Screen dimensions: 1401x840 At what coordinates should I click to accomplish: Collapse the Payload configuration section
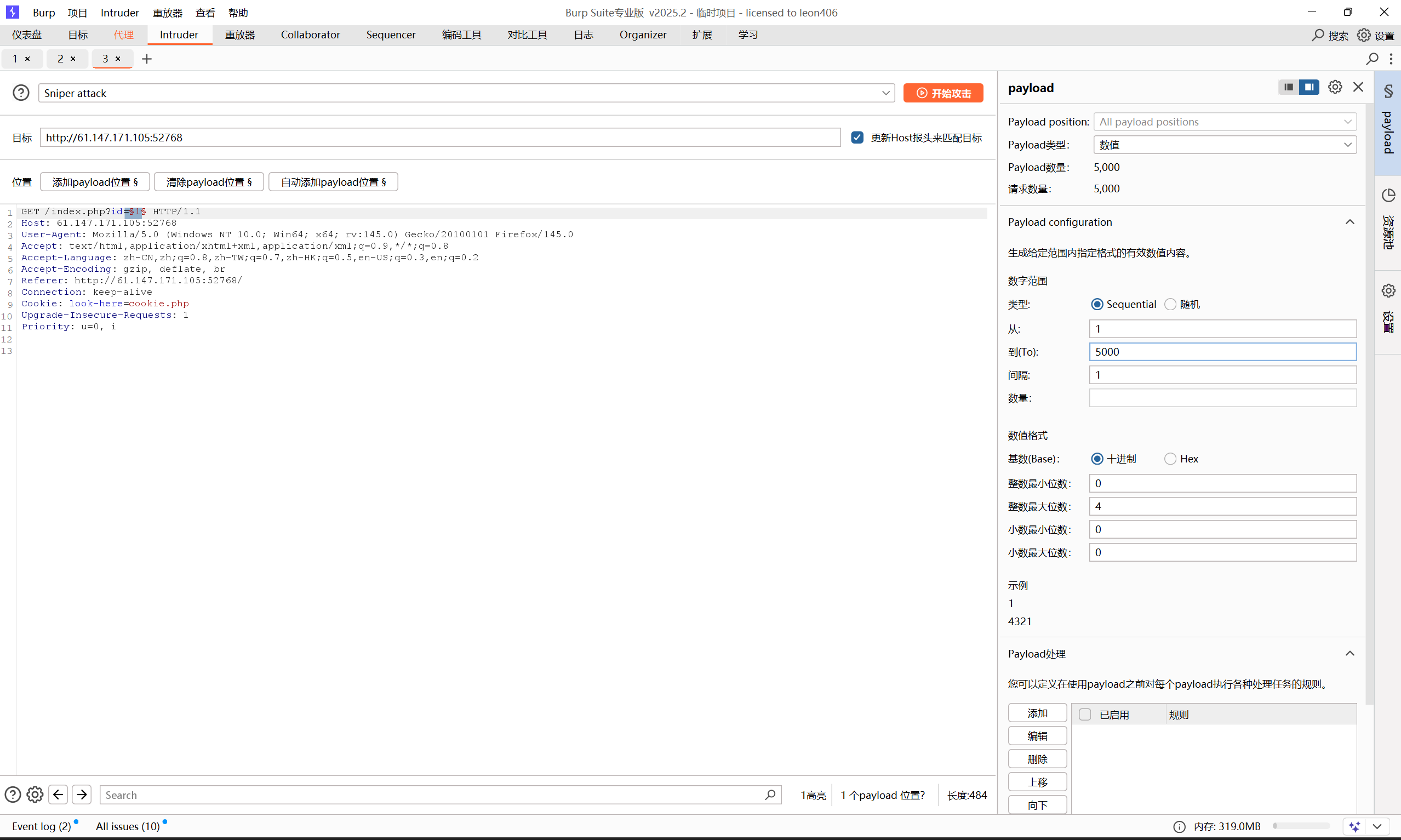pyautogui.click(x=1349, y=222)
